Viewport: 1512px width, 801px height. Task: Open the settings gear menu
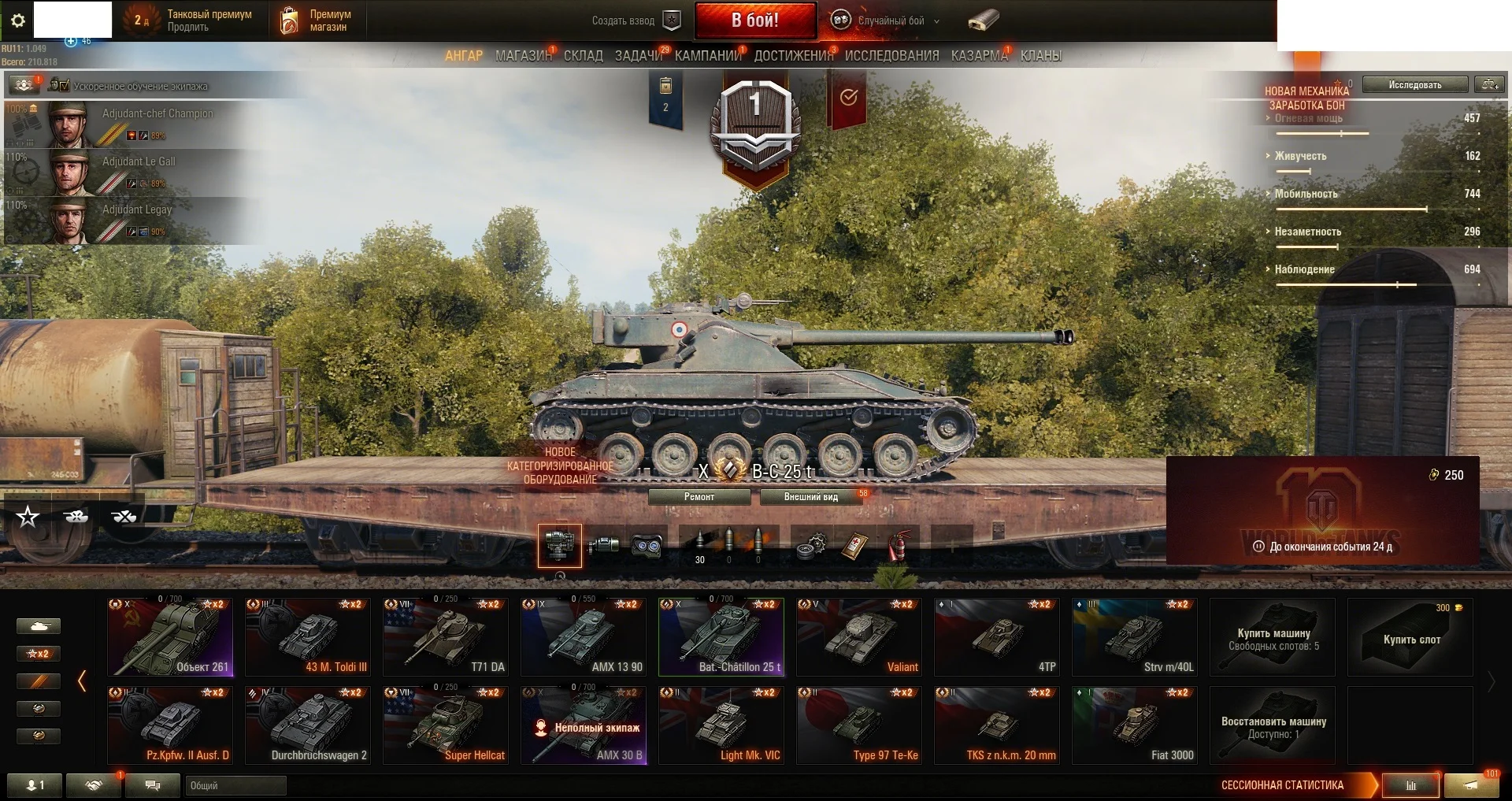pos(17,20)
